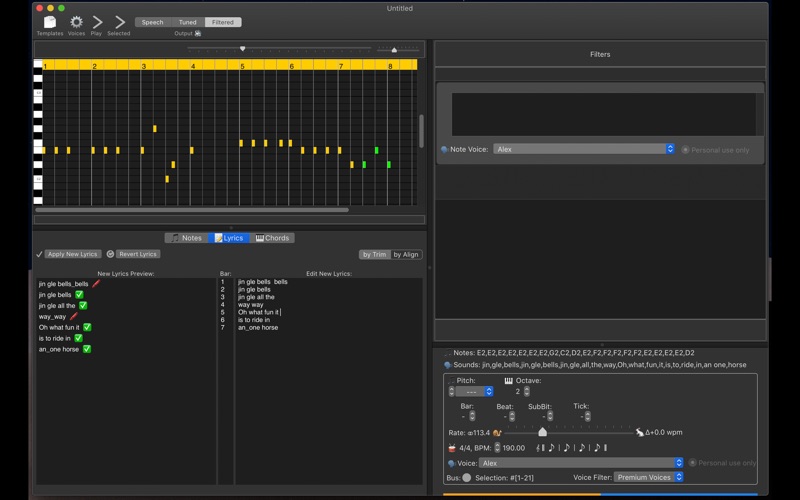800x500 pixels.
Task: Click the circular revert icon beside Revert Lyrics
Action: coord(110,254)
